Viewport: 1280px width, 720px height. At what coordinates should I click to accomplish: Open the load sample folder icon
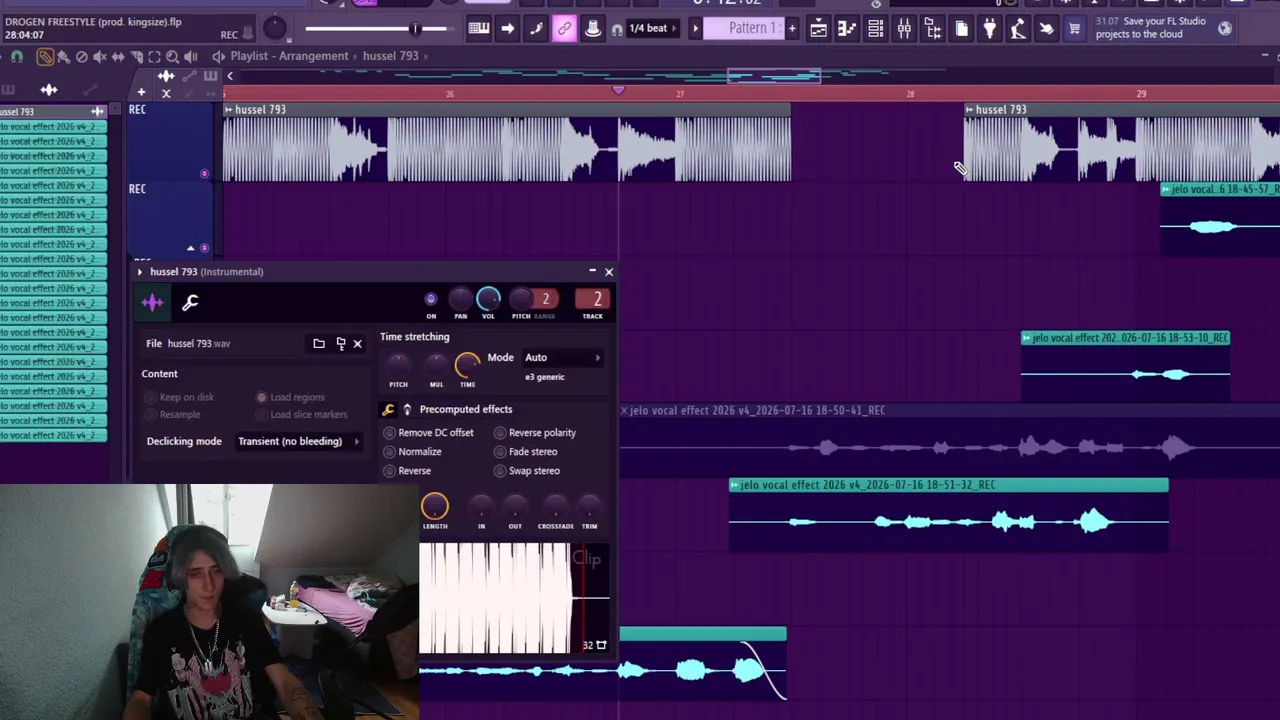[x=319, y=344]
